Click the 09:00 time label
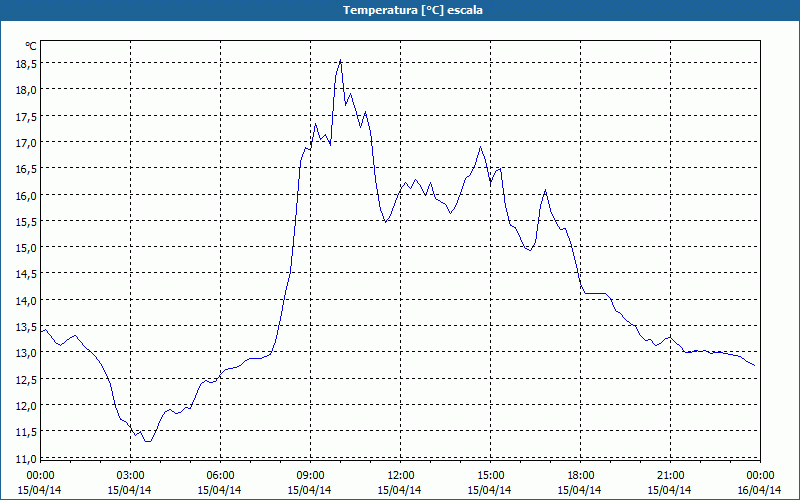 (x=310, y=476)
